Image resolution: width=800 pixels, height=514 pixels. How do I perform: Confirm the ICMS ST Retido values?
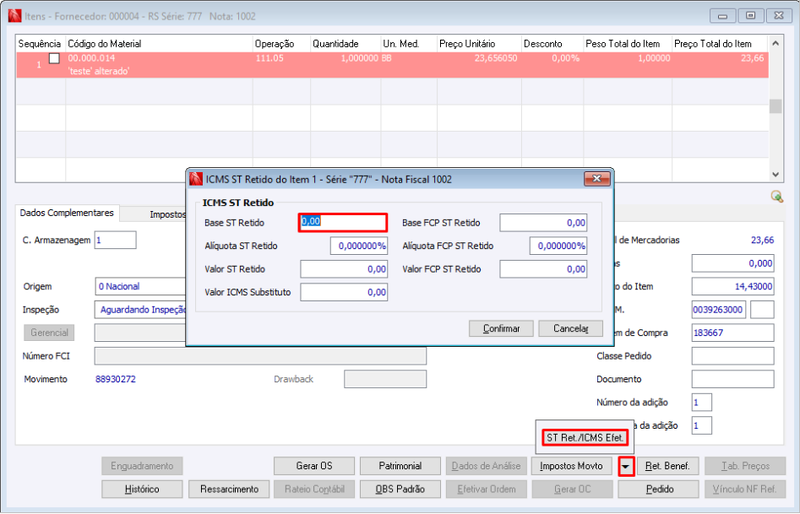(501, 328)
